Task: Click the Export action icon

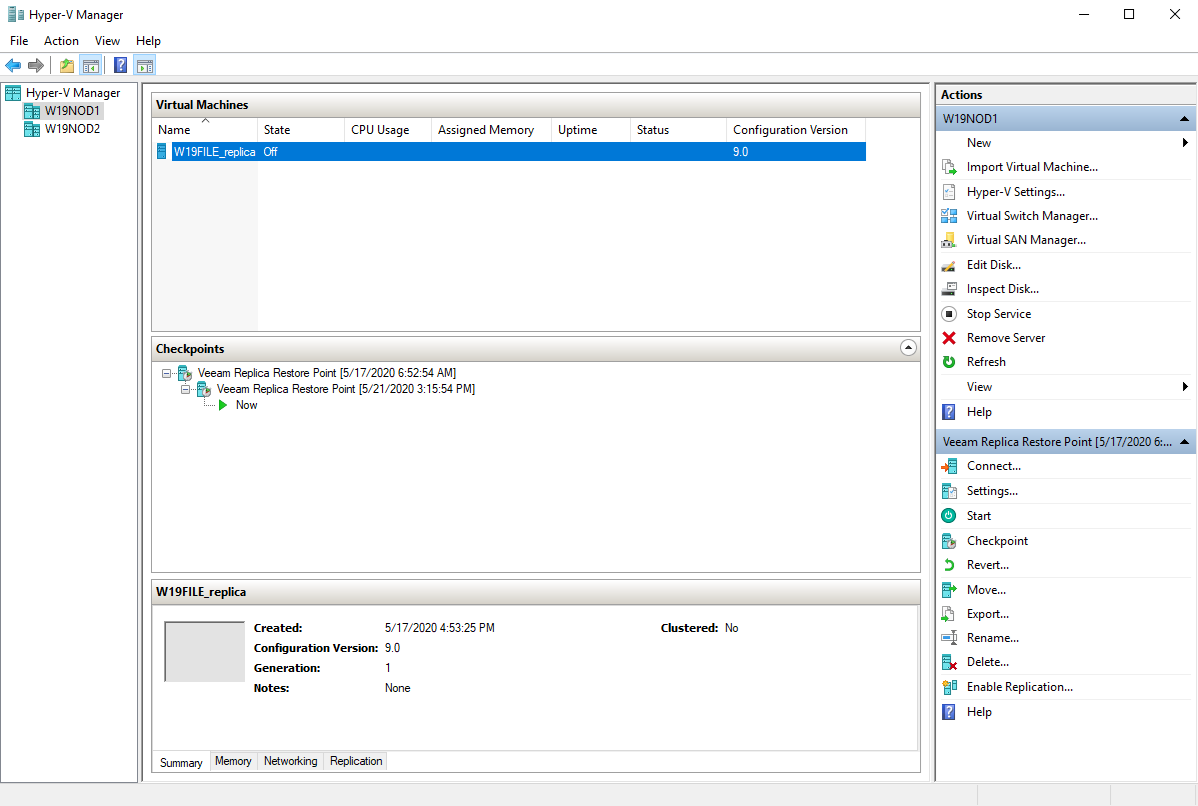Action: tap(949, 614)
